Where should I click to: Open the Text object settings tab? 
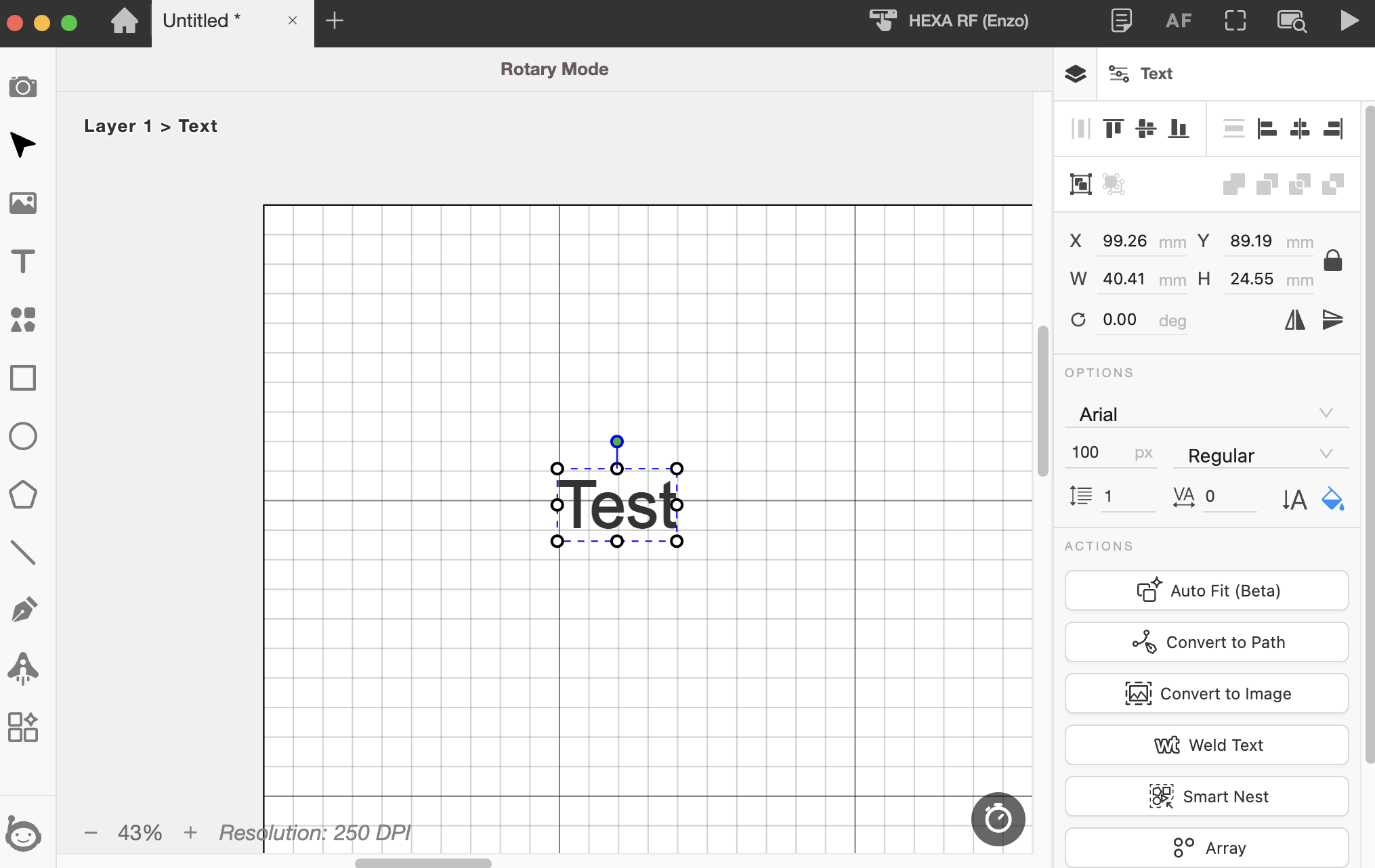point(1141,74)
